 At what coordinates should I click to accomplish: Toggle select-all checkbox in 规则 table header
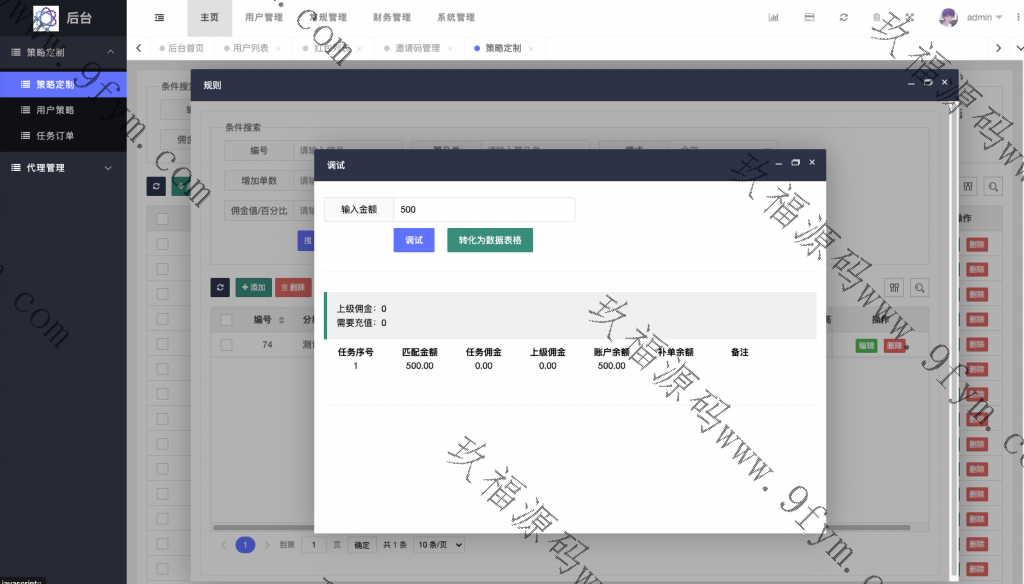point(227,319)
